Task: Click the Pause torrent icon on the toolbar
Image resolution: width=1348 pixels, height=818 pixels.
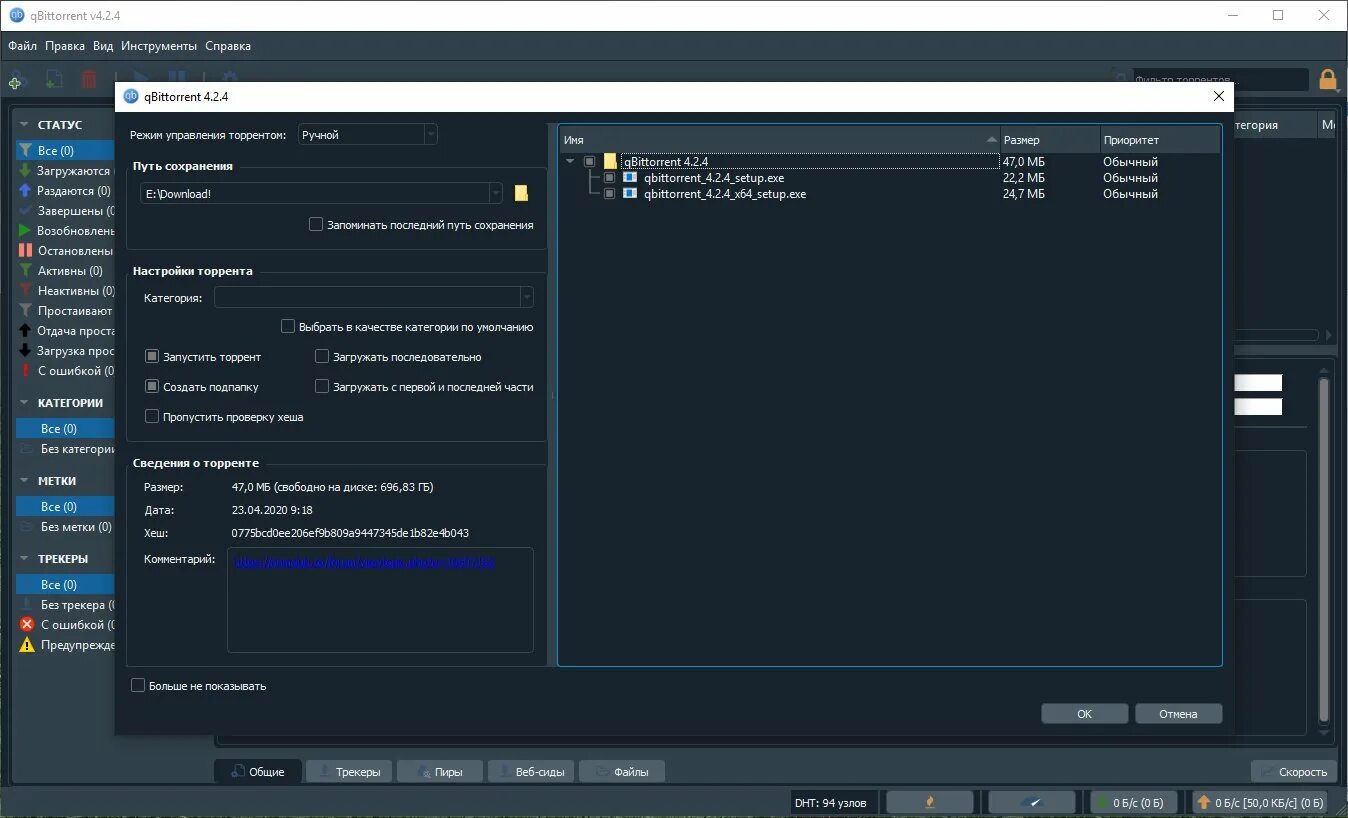Action: click(176, 77)
